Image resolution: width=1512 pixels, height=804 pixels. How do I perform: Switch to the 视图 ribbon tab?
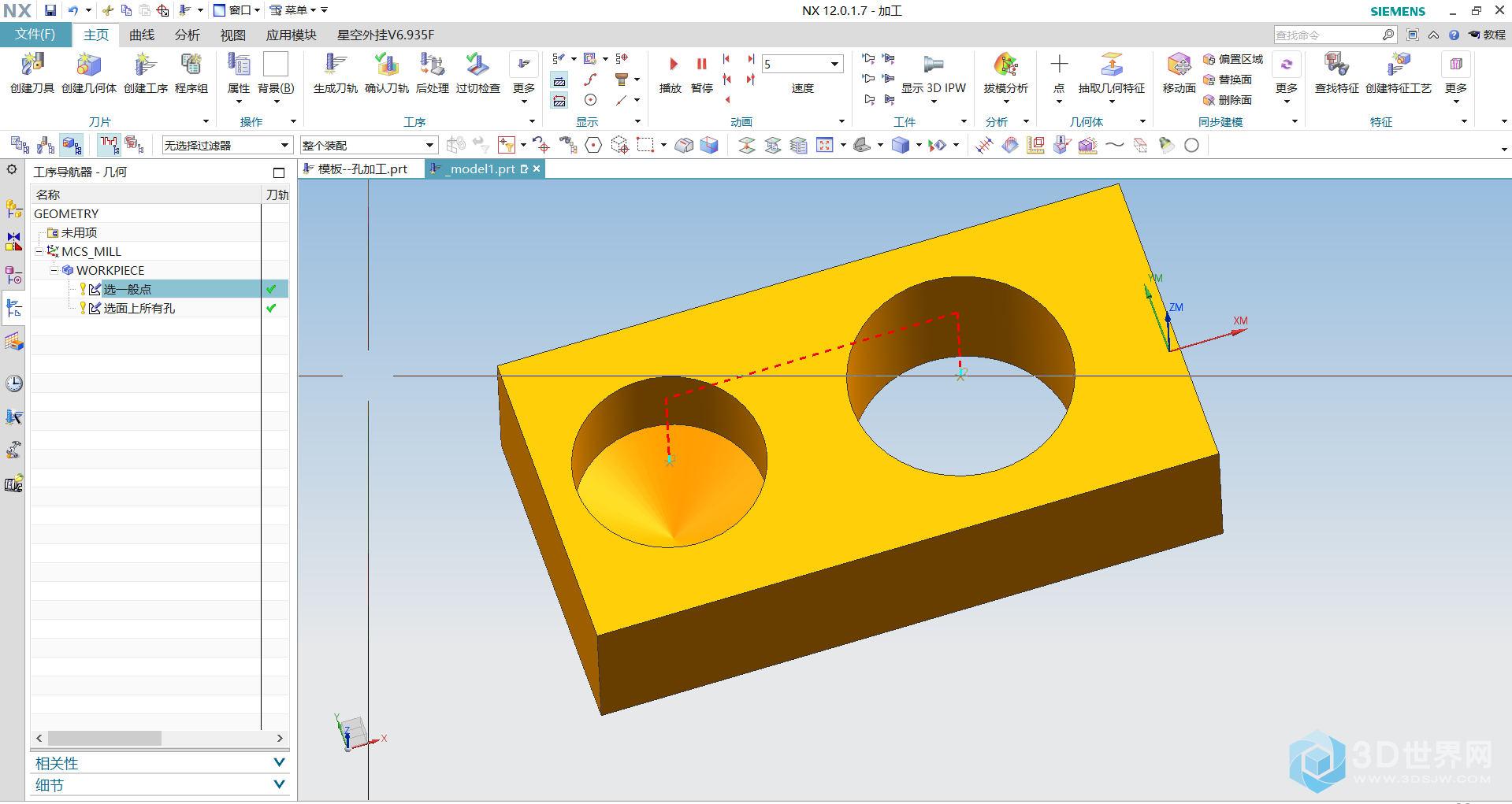[233, 35]
